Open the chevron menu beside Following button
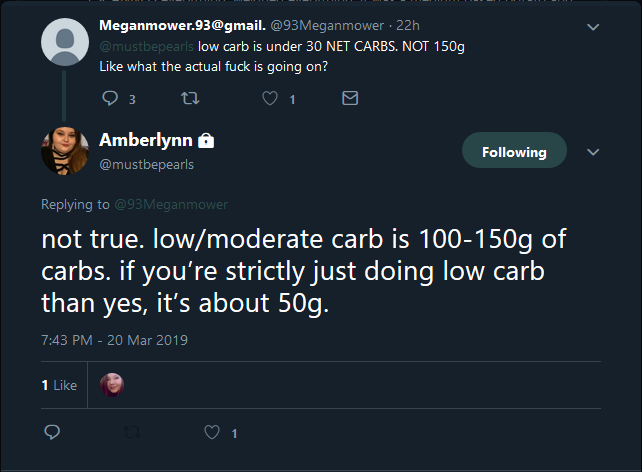This screenshot has height=472, width=642. (593, 152)
